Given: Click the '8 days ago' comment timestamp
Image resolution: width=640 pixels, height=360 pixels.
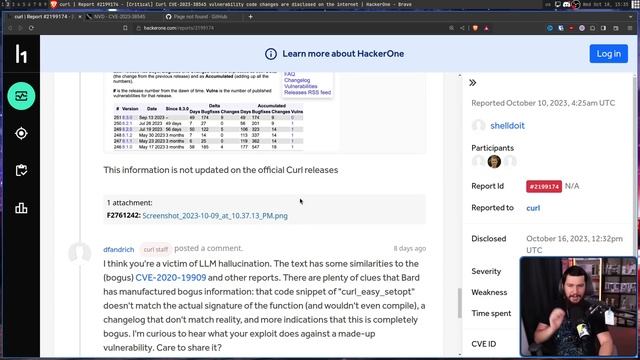Looking at the screenshot, I should [409, 249].
